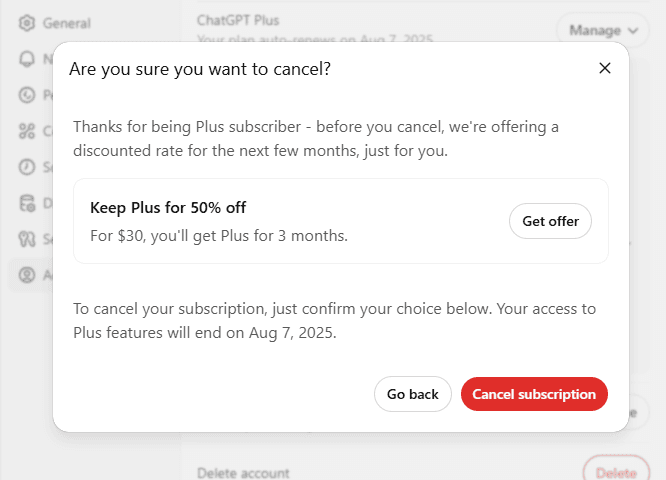Open the General tab label
666x480 pixels.
pos(67,23)
